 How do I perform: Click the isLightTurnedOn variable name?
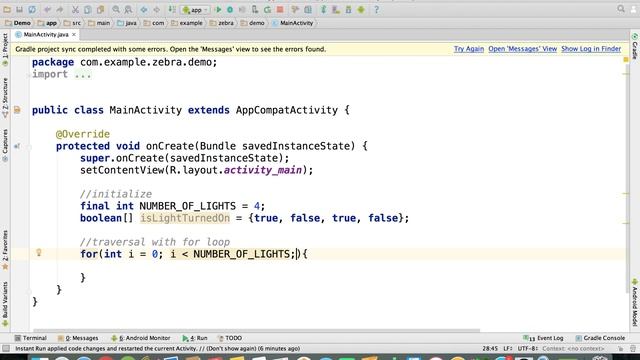pyautogui.click(x=185, y=218)
